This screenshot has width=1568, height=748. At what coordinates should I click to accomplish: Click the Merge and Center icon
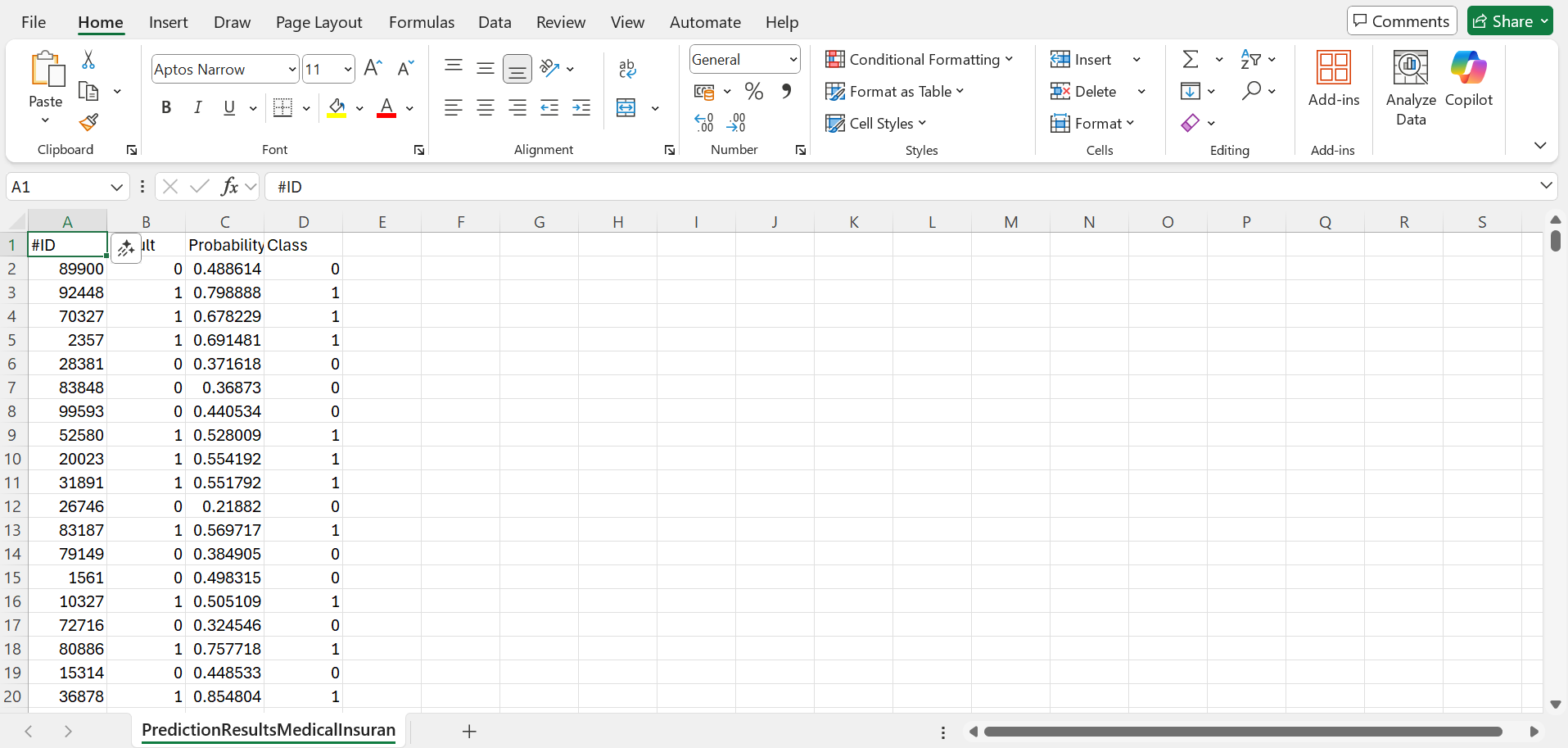pos(626,108)
